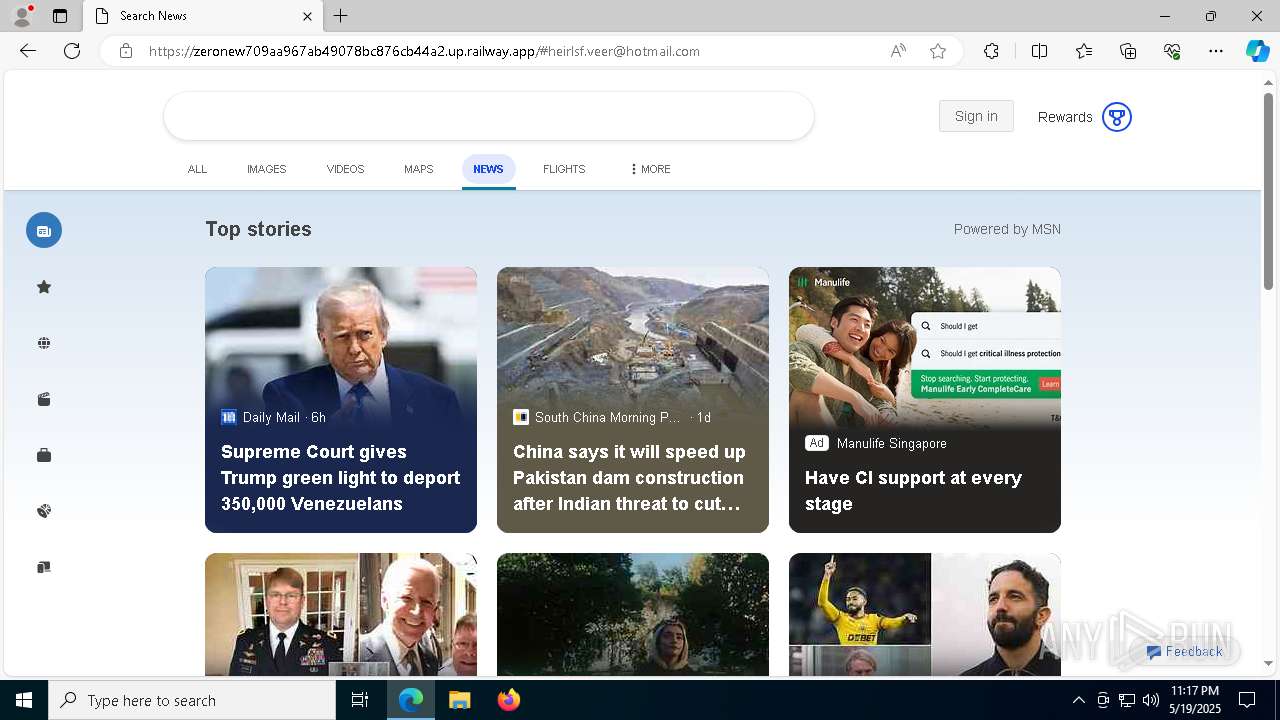
Task: Open Browser essentials heart icon
Action: pyautogui.click(x=1172, y=51)
